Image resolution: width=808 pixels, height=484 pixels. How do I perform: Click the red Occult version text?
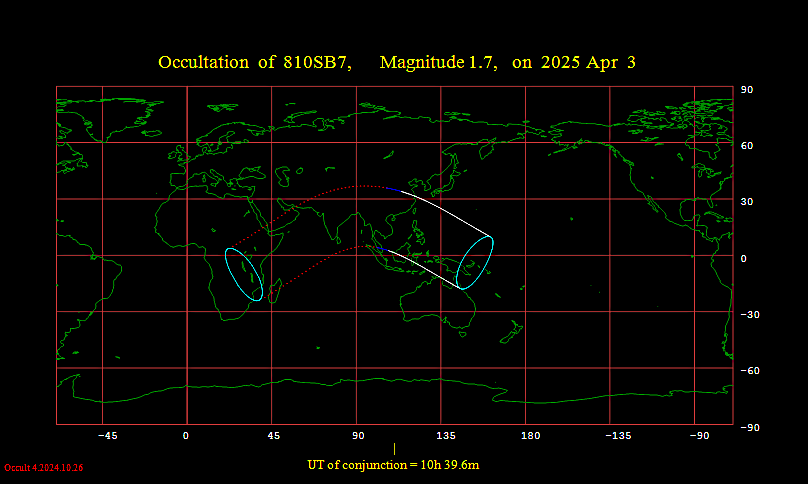[44, 468]
